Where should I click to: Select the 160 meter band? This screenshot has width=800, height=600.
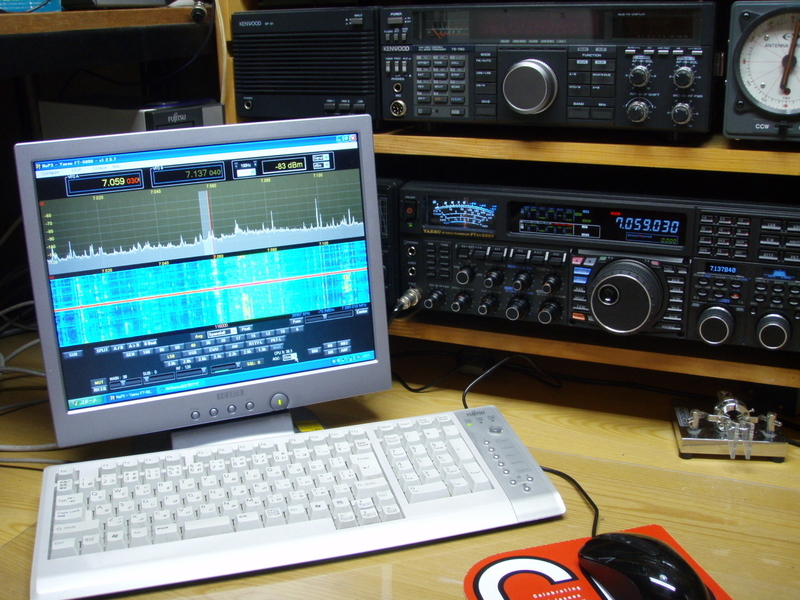pyautogui.click(x=161, y=350)
